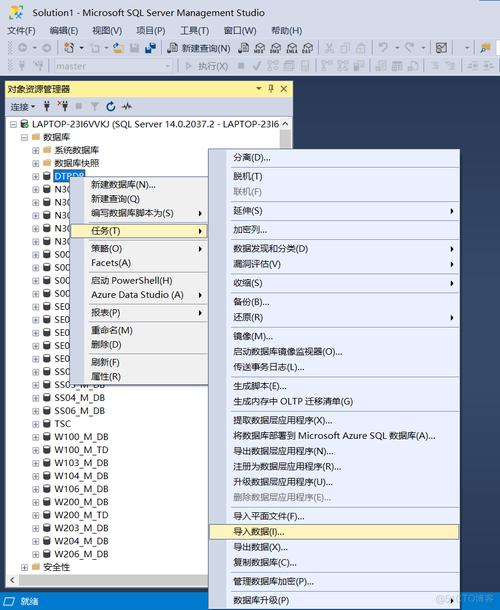
Task: Select the SS04_M_DB database
Action: pos(80,398)
